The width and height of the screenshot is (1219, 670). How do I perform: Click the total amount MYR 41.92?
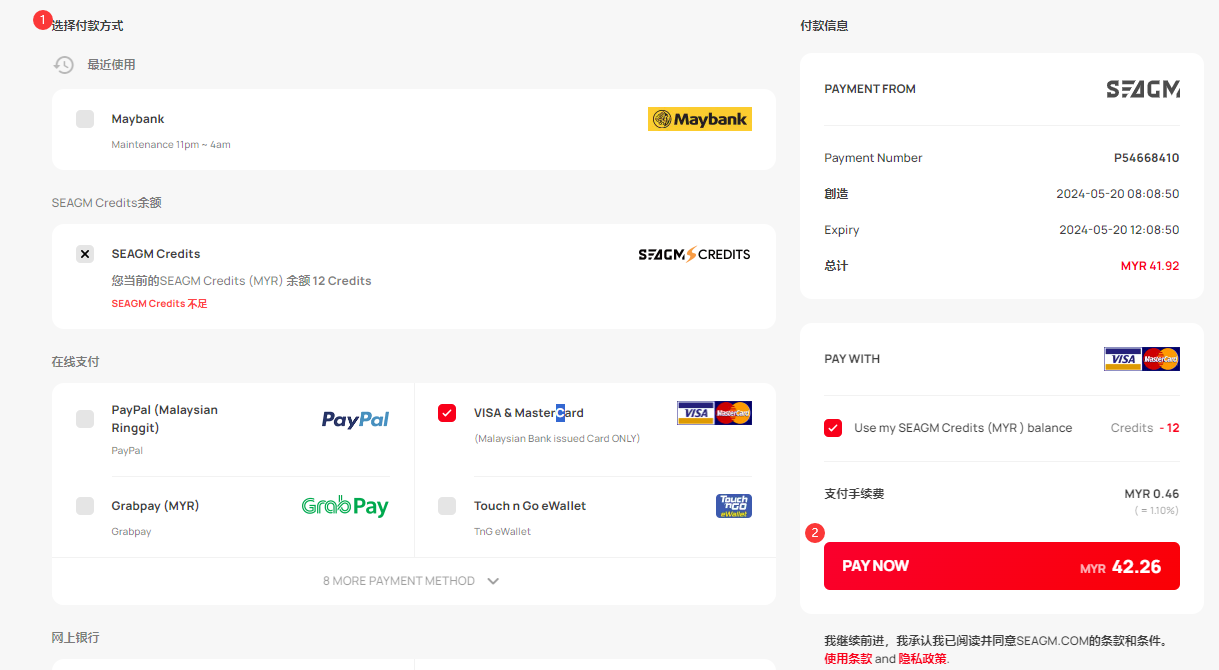pyautogui.click(x=1150, y=266)
